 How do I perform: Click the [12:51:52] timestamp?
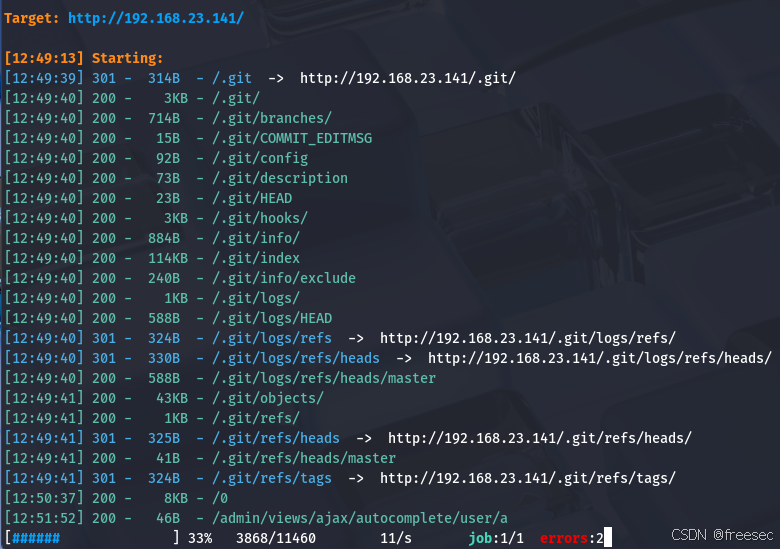[44, 518]
